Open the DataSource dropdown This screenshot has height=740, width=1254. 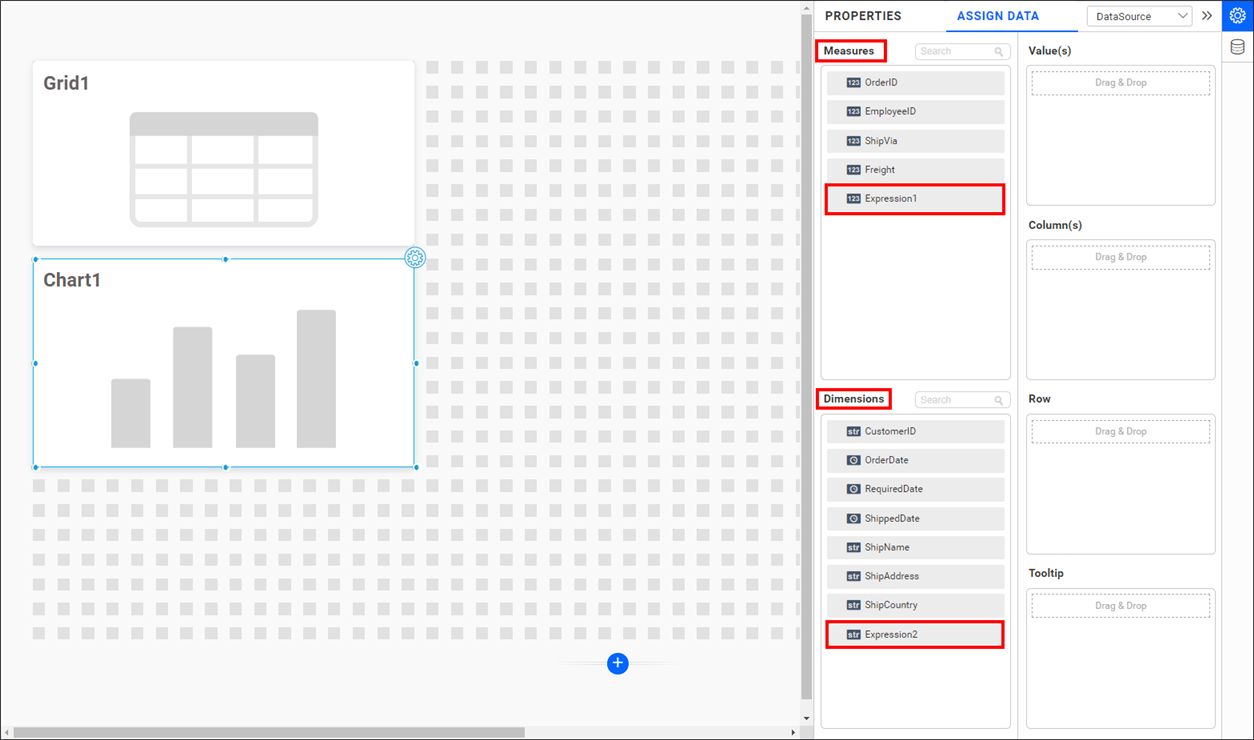[1139, 16]
